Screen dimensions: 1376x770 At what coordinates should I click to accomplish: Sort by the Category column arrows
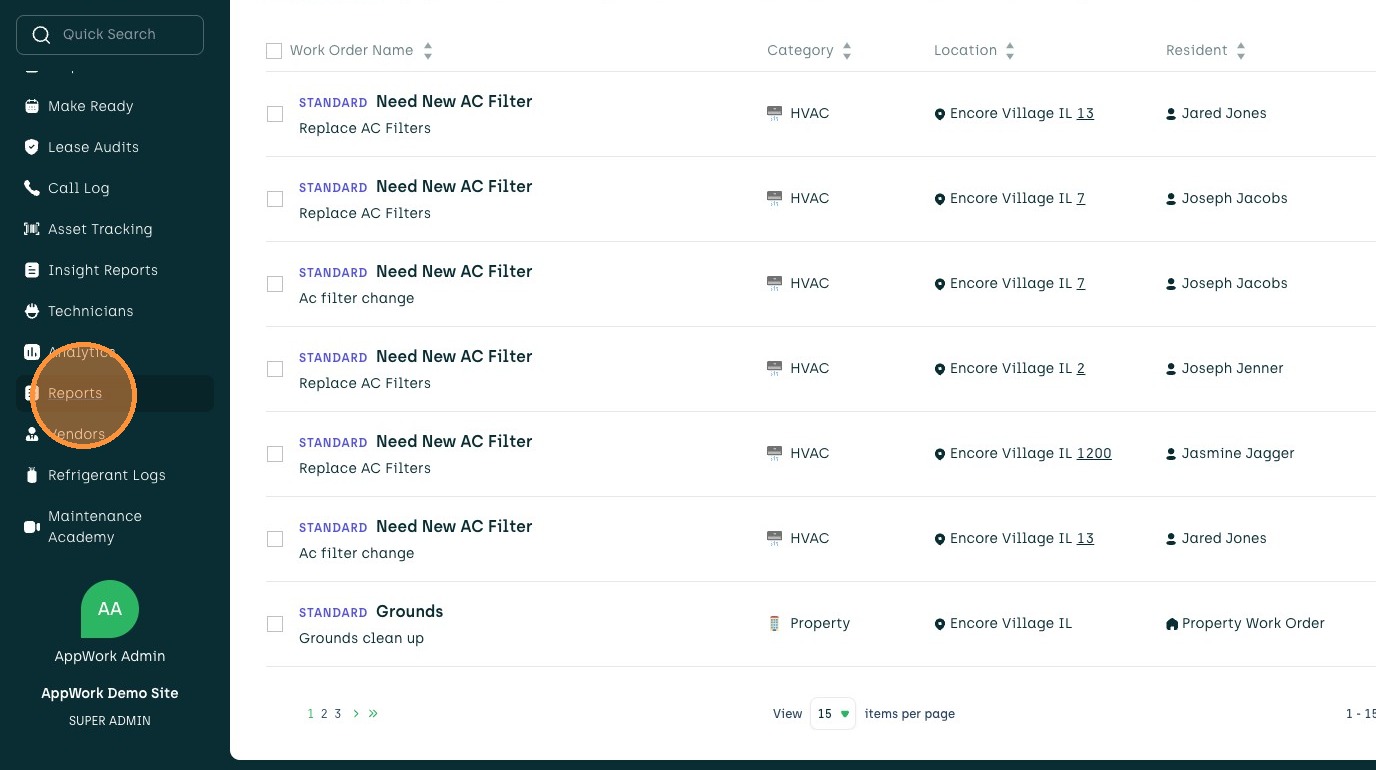(x=847, y=51)
